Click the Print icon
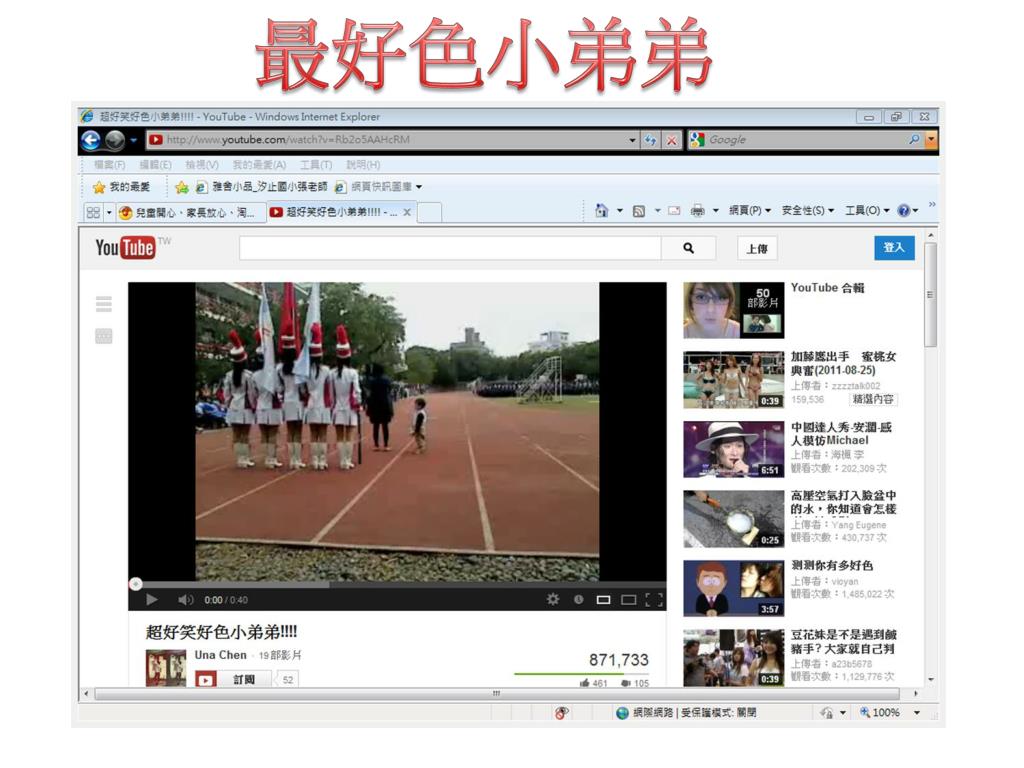Viewport: 1024px width, 768px height. pyautogui.click(x=697, y=210)
